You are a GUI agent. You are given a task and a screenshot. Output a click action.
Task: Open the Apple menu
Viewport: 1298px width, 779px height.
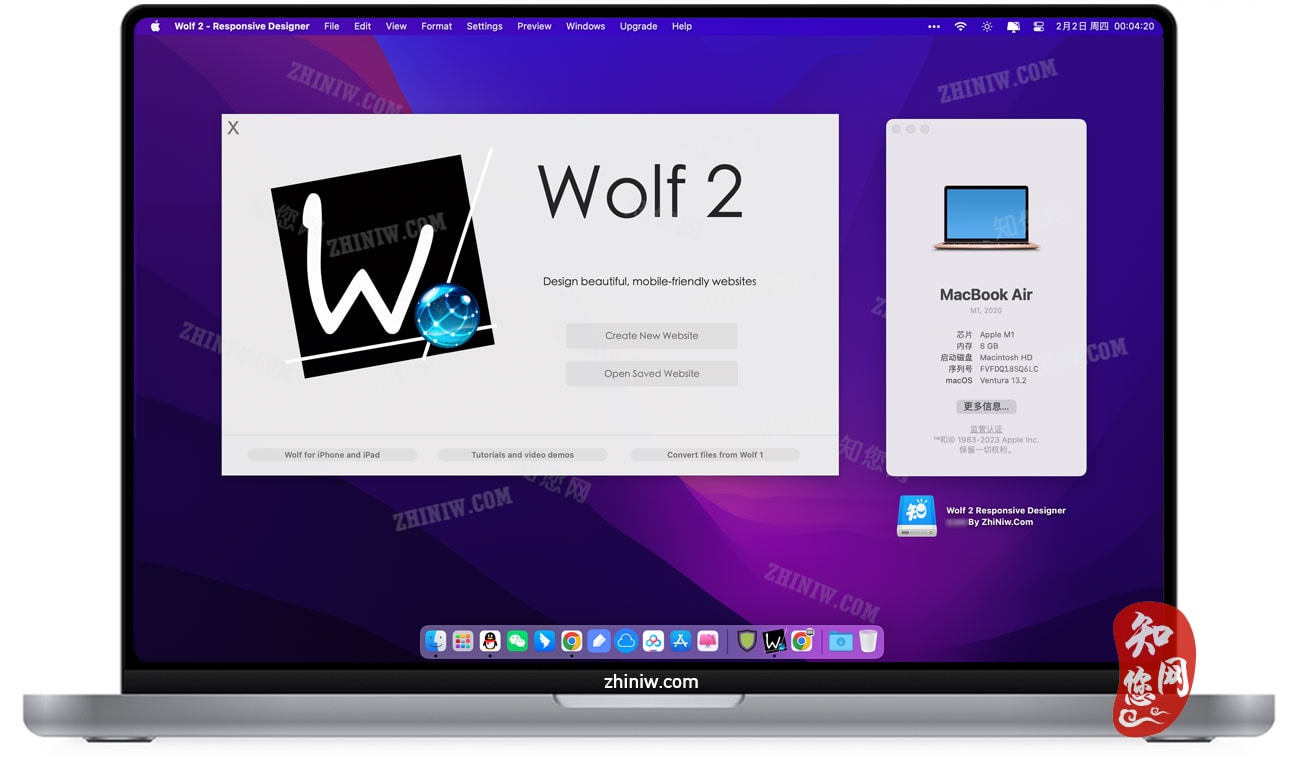pos(155,26)
